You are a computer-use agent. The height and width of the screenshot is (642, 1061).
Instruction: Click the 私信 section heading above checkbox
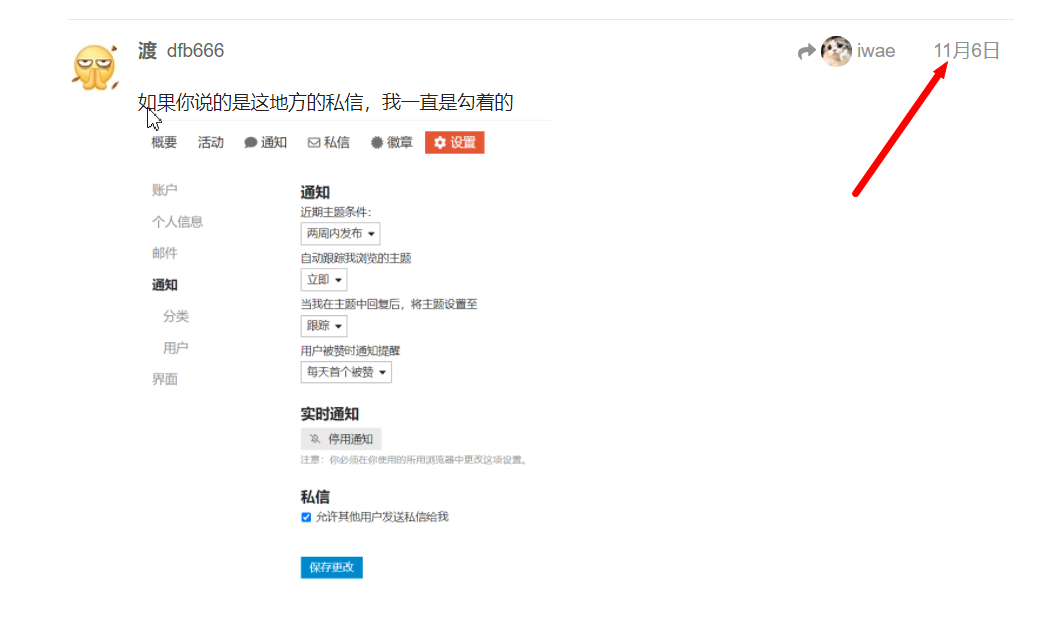(315, 497)
